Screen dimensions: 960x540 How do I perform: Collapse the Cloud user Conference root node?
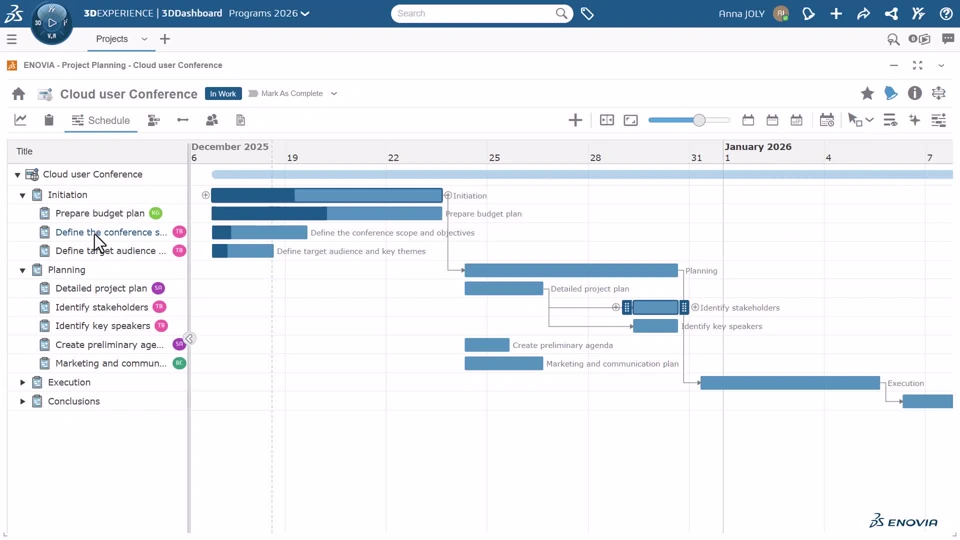[17, 175]
